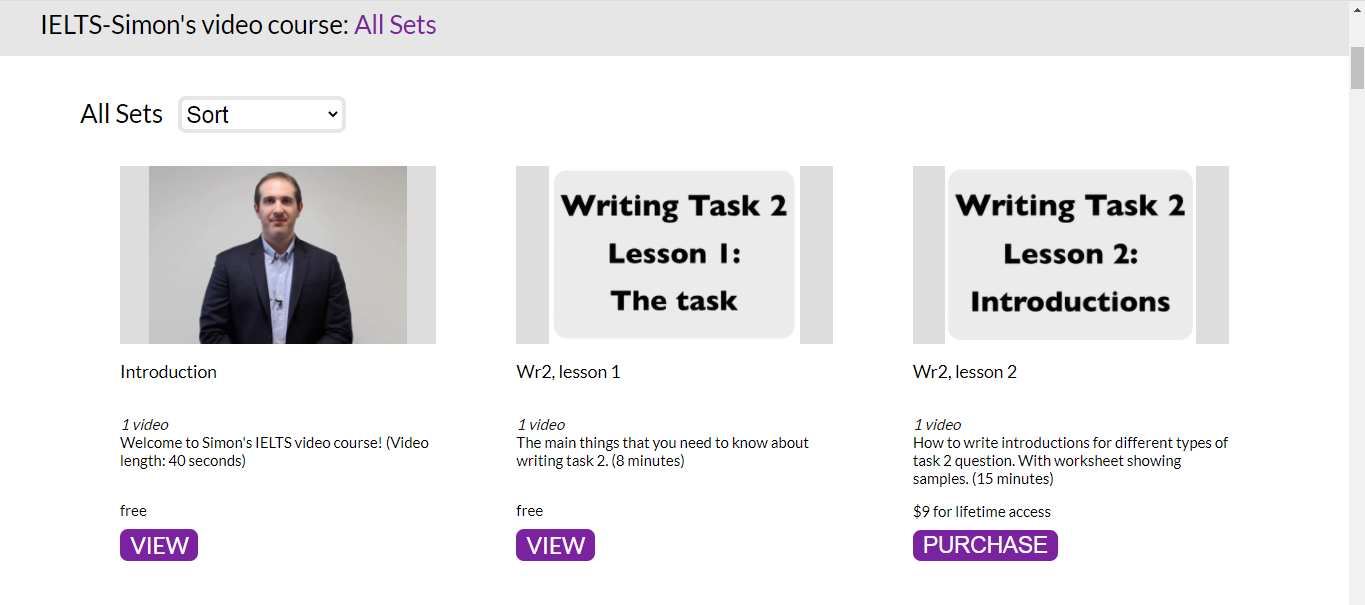This screenshot has height=605, width=1365.
Task: Click the IELTS-Simon's video course heading
Action: tap(194, 25)
